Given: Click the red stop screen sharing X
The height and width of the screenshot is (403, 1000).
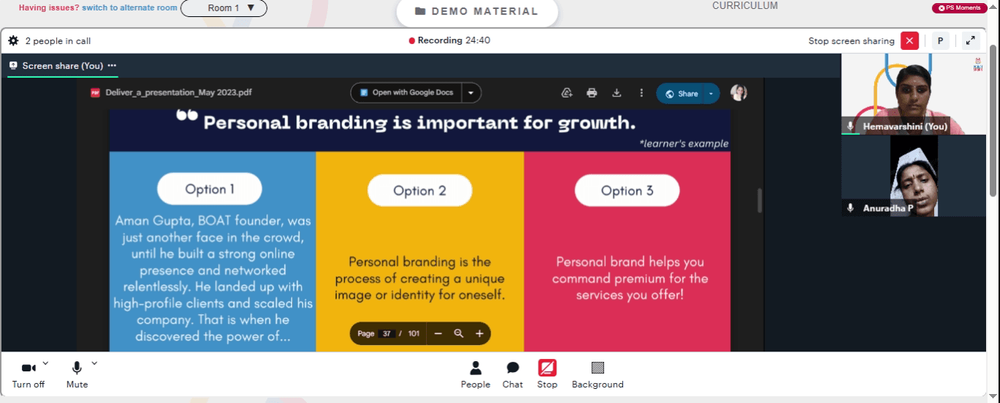Looking at the screenshot, I should coord(909,41).
